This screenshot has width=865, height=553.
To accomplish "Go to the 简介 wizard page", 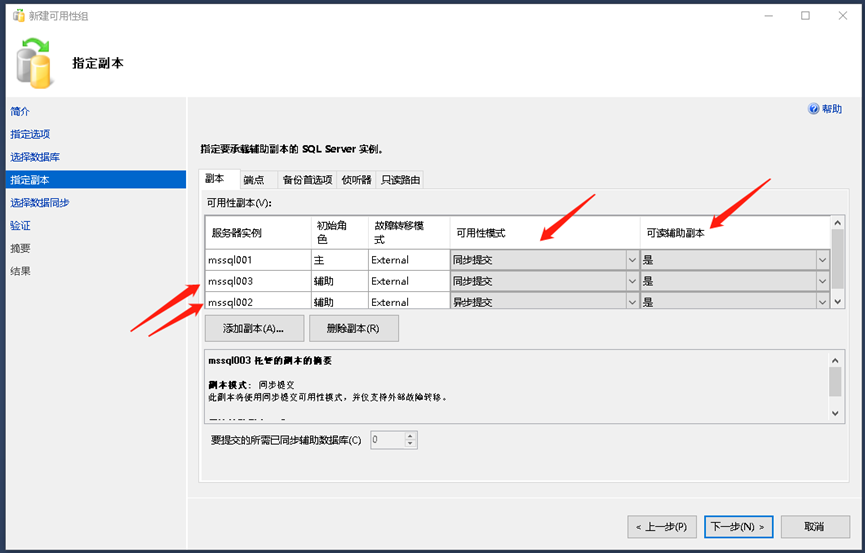I will click(20, 111).
